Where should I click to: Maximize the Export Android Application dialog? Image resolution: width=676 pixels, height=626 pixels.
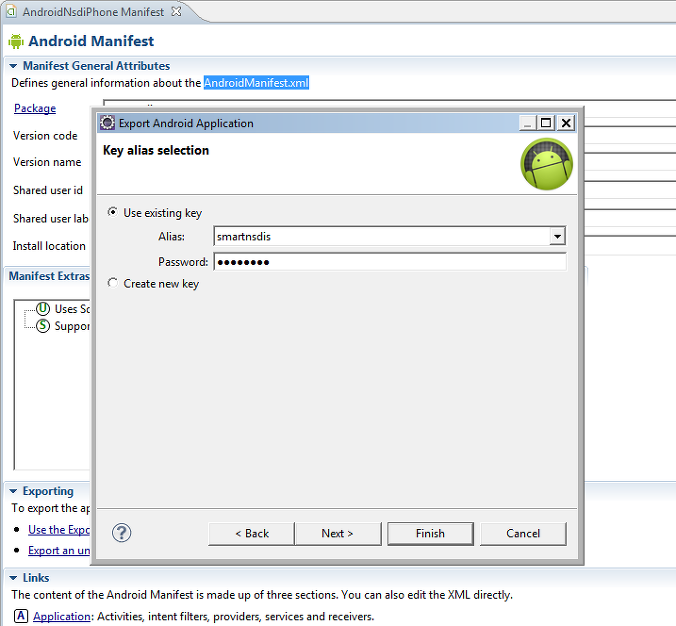click(x=546, y=123)
